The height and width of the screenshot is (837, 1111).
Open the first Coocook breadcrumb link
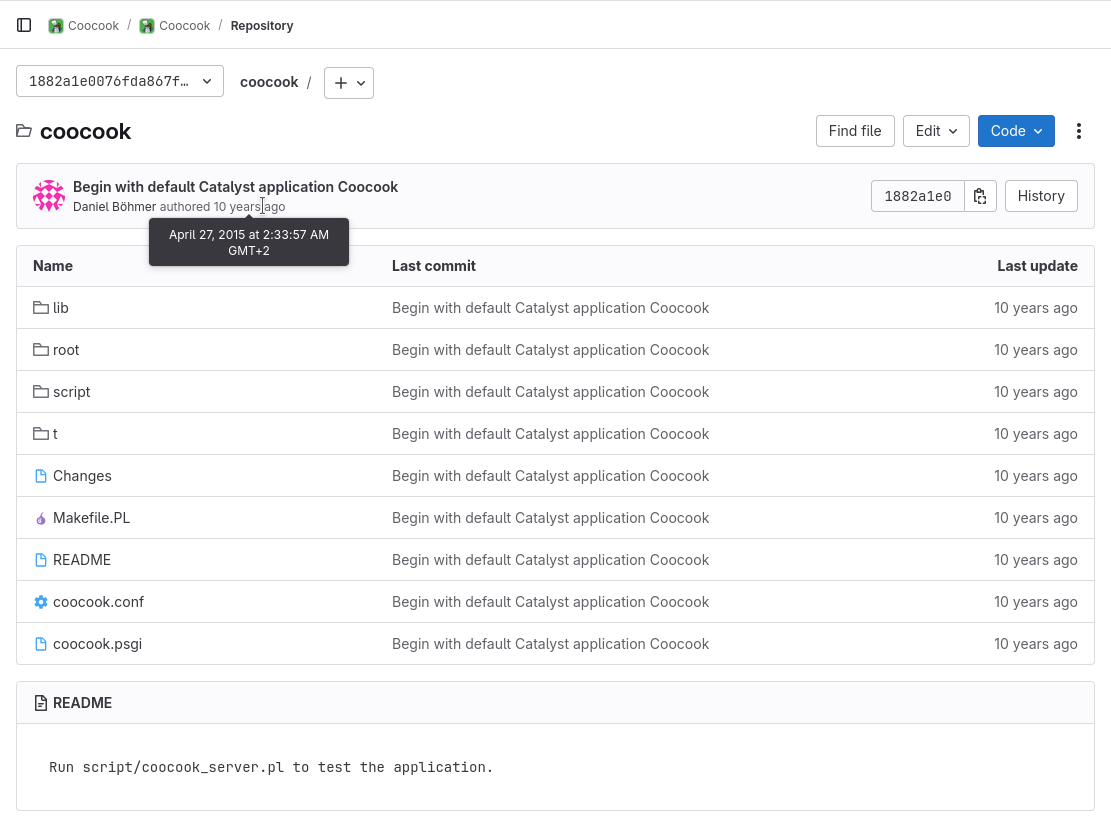(x=93, y=26)
